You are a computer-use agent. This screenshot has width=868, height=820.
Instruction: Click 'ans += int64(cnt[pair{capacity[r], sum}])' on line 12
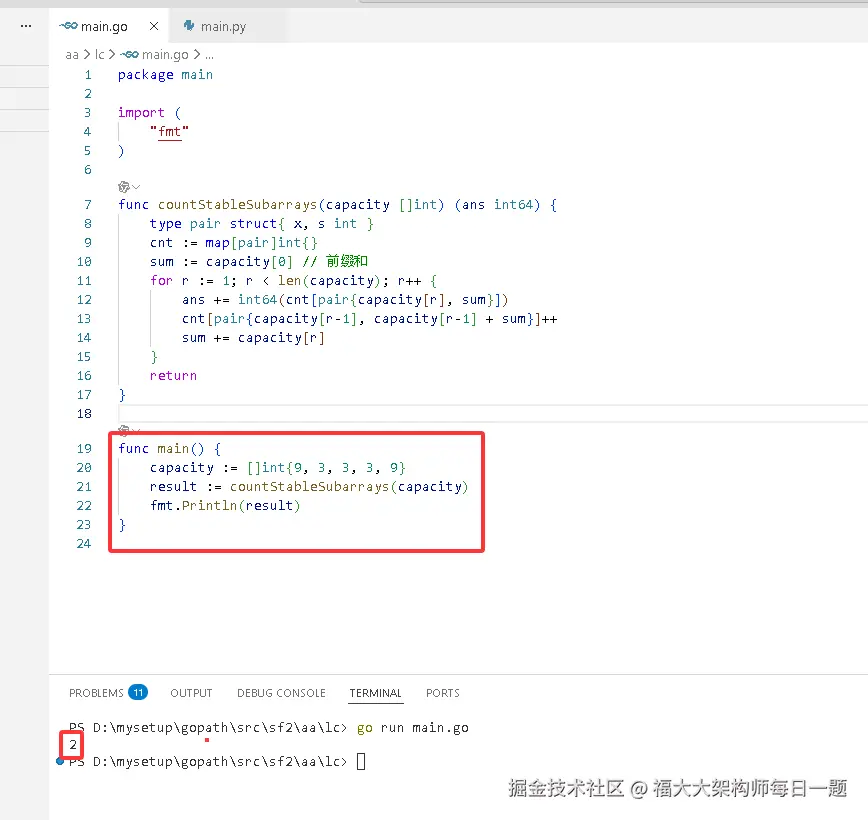click(x=345, y=300)
